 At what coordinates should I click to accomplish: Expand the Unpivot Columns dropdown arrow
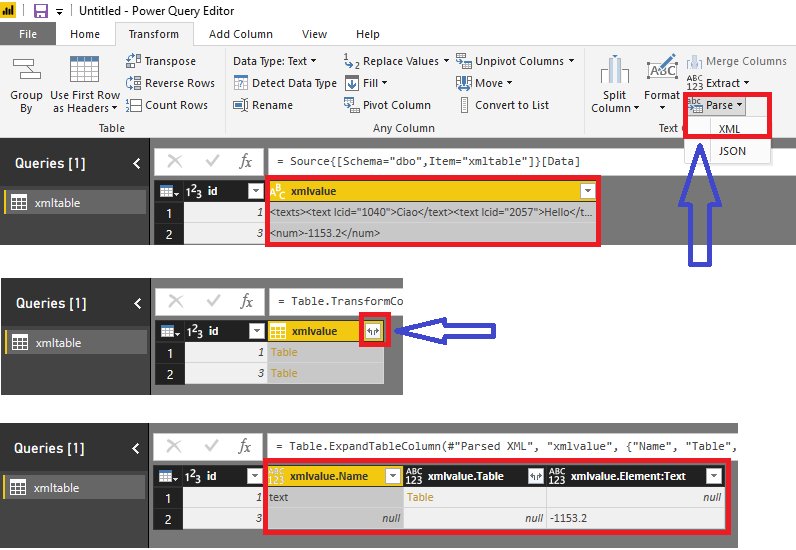point(572,61)
